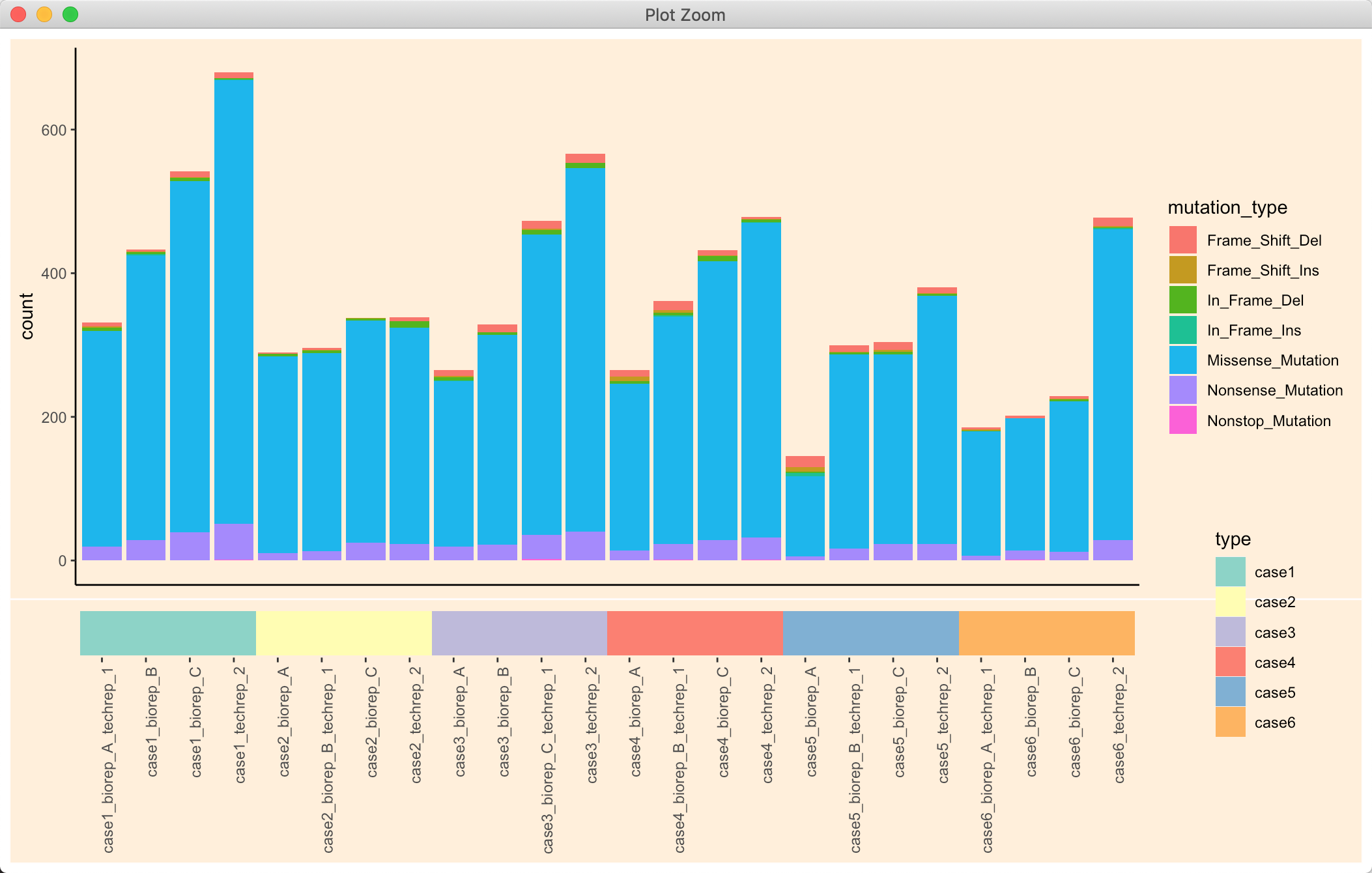The height and width of the screenshot is (873, 1372).
Task: Click the Frame_Shift_Ins legend swatch
Action: [x=1182, y=270]
